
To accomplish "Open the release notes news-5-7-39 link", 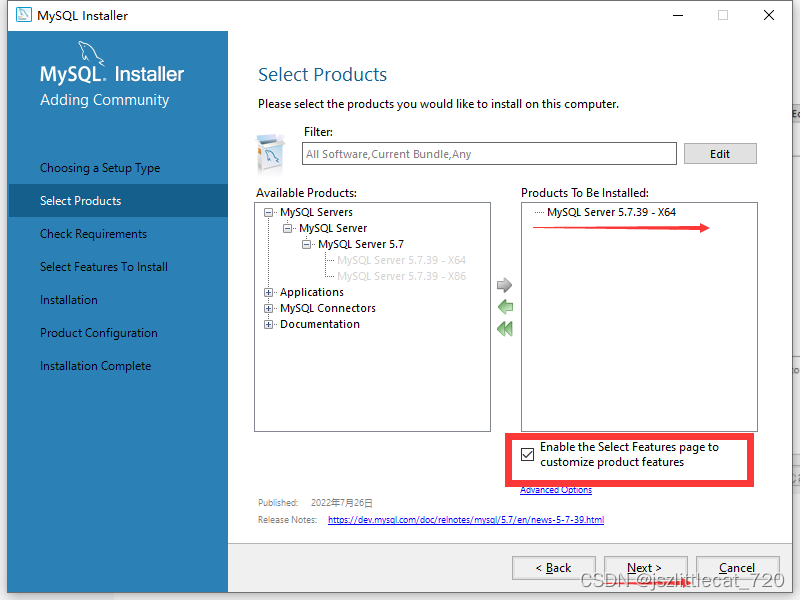I will tap(466, 519).
